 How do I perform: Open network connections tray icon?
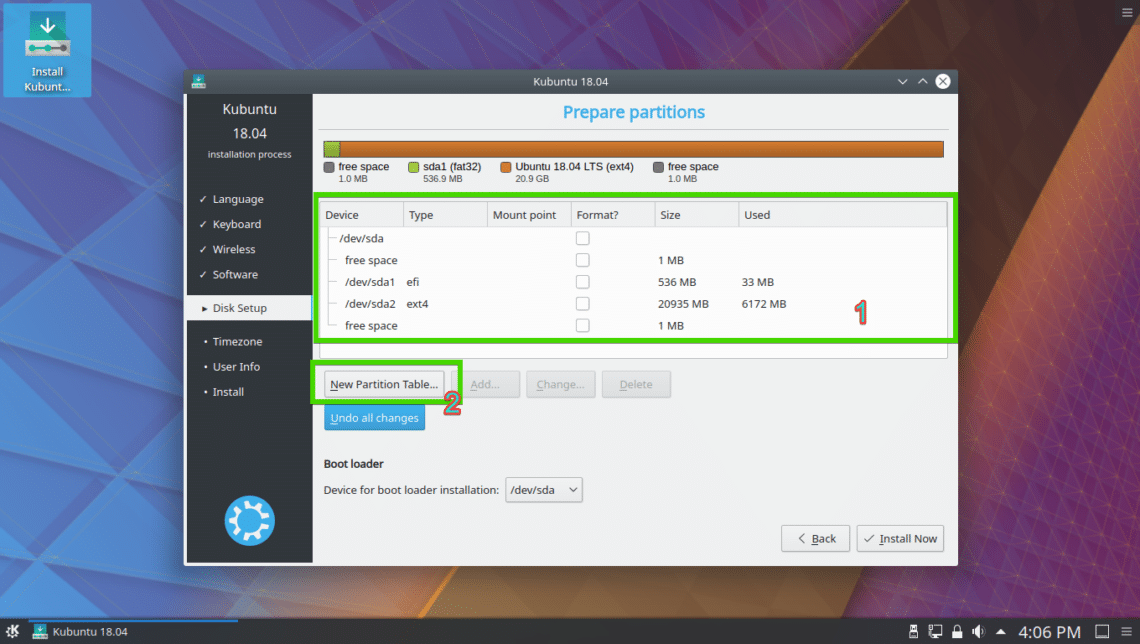pos(935,632)
